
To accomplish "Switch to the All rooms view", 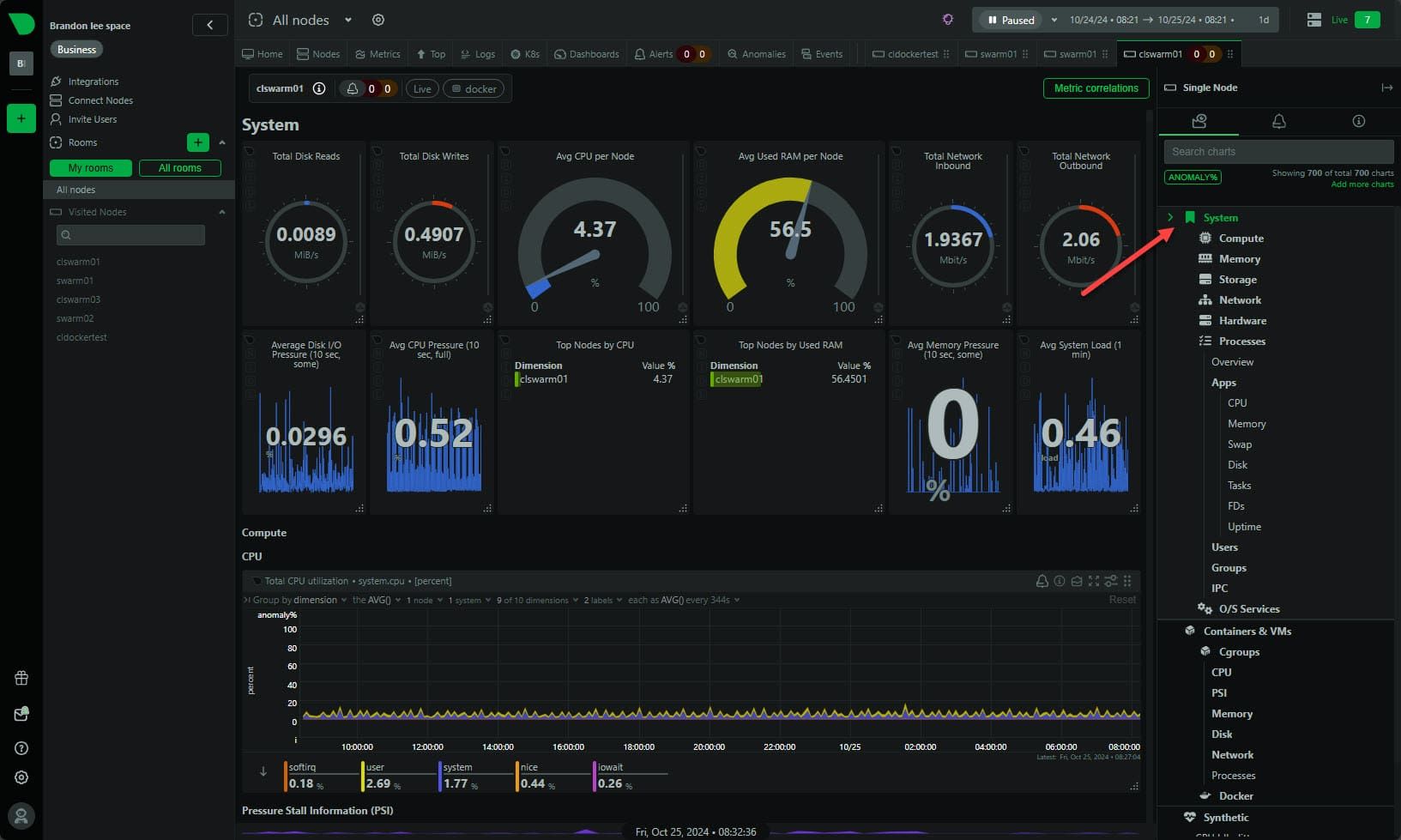I will pyautogui.click(x=179, y=168).
